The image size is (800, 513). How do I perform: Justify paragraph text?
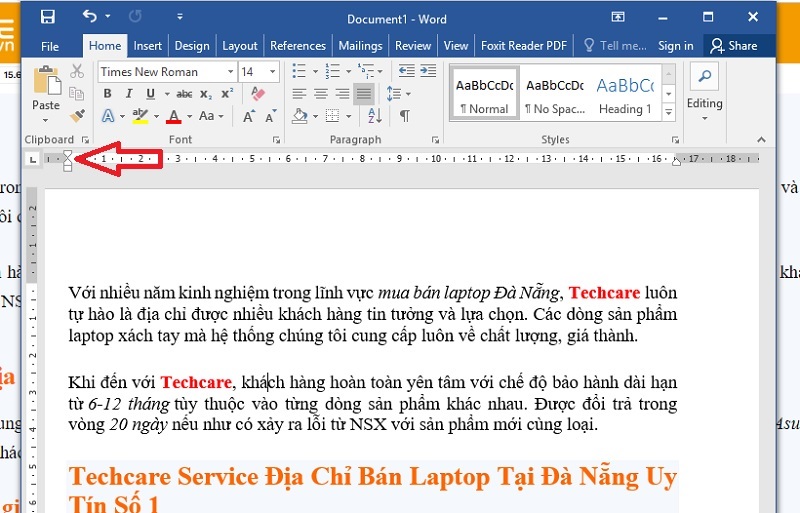[x=364, y=94]
